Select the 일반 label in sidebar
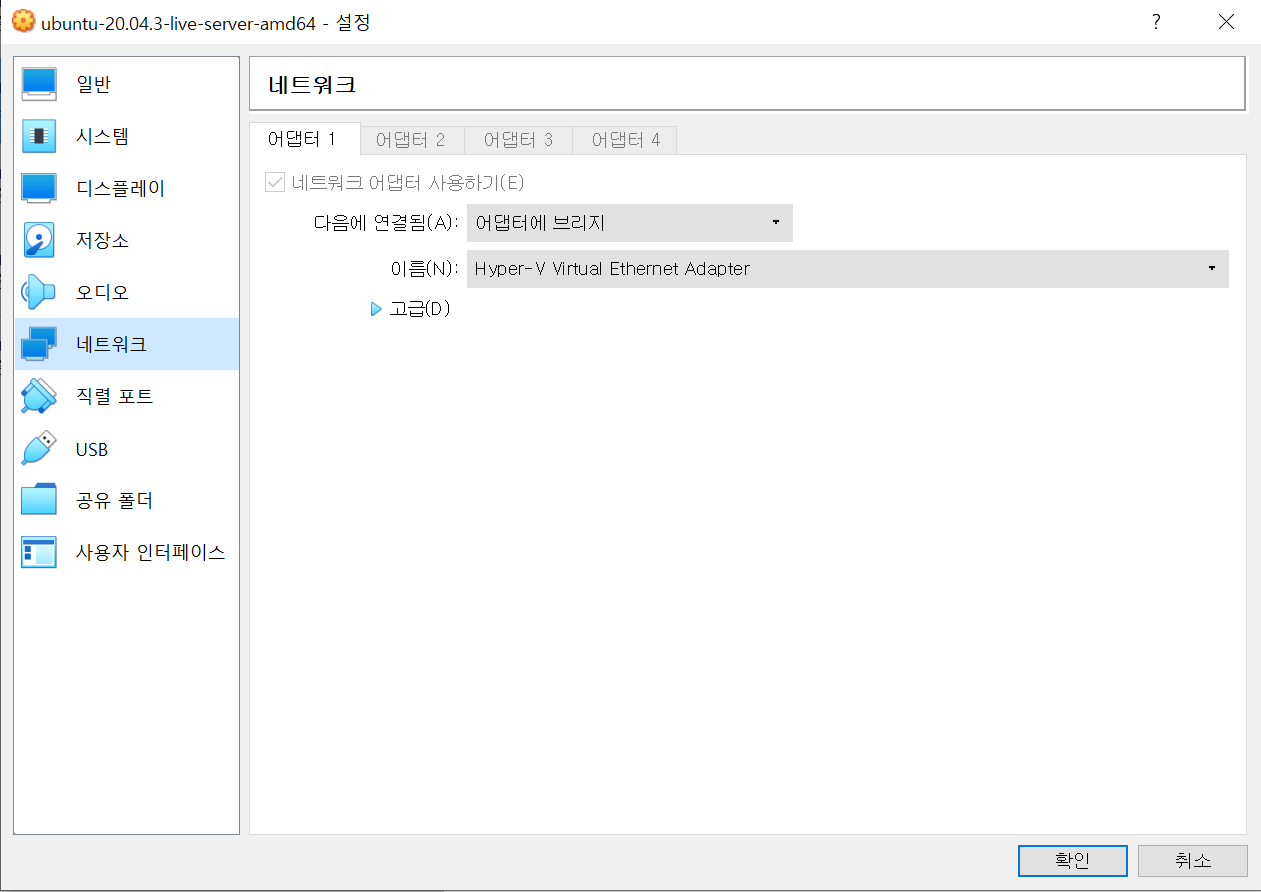The height and width of the screenshot is (892, 1261). (x=93, y=85)
